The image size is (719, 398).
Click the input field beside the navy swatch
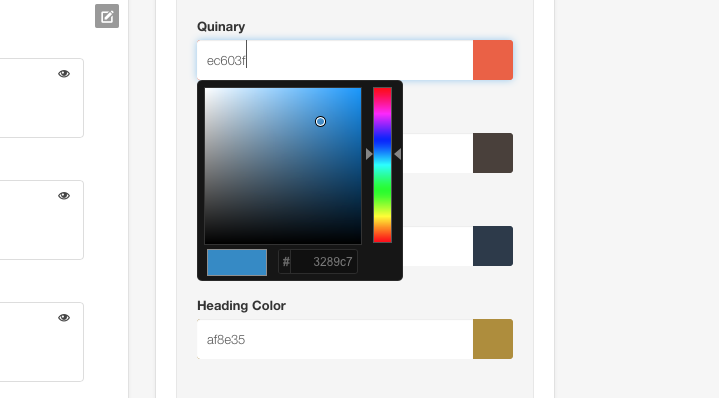pos(438,246)
